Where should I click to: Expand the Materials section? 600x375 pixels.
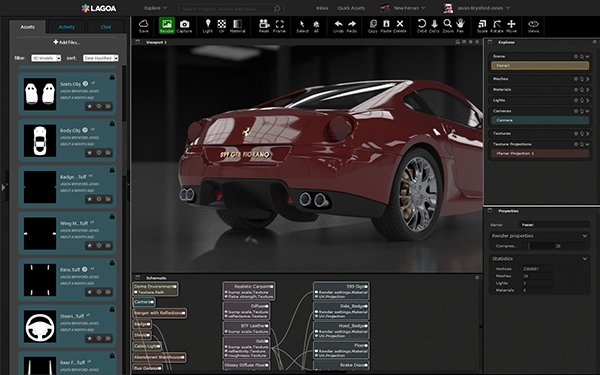point(587,90)
